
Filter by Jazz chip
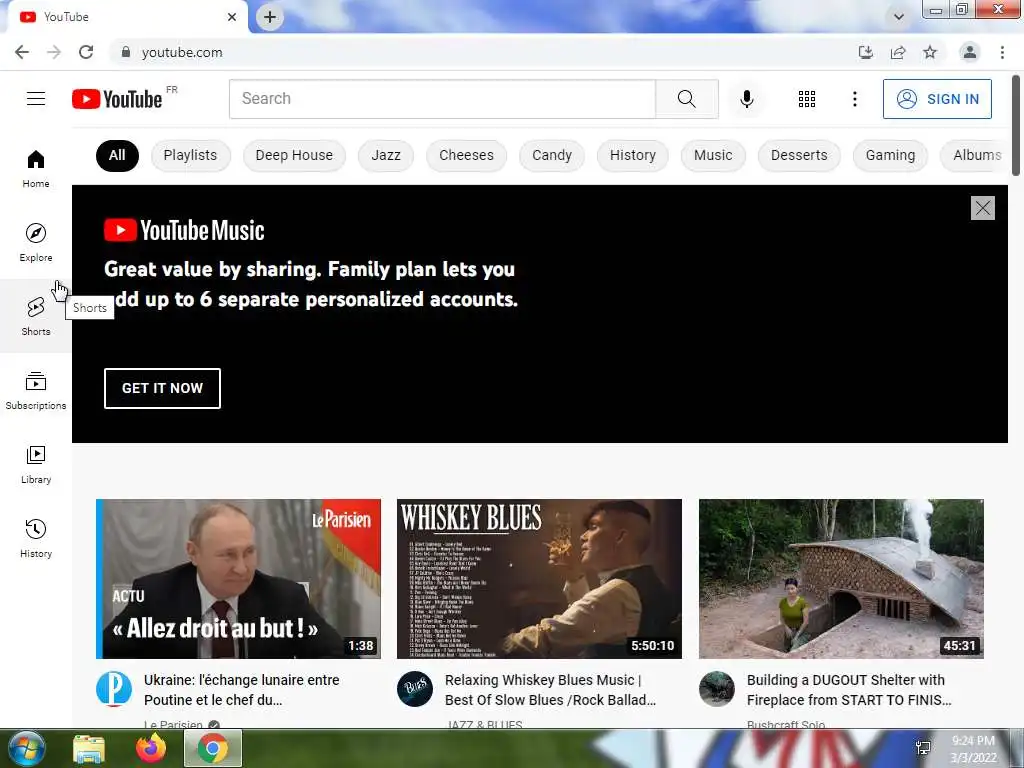click(x=386, y=155)
